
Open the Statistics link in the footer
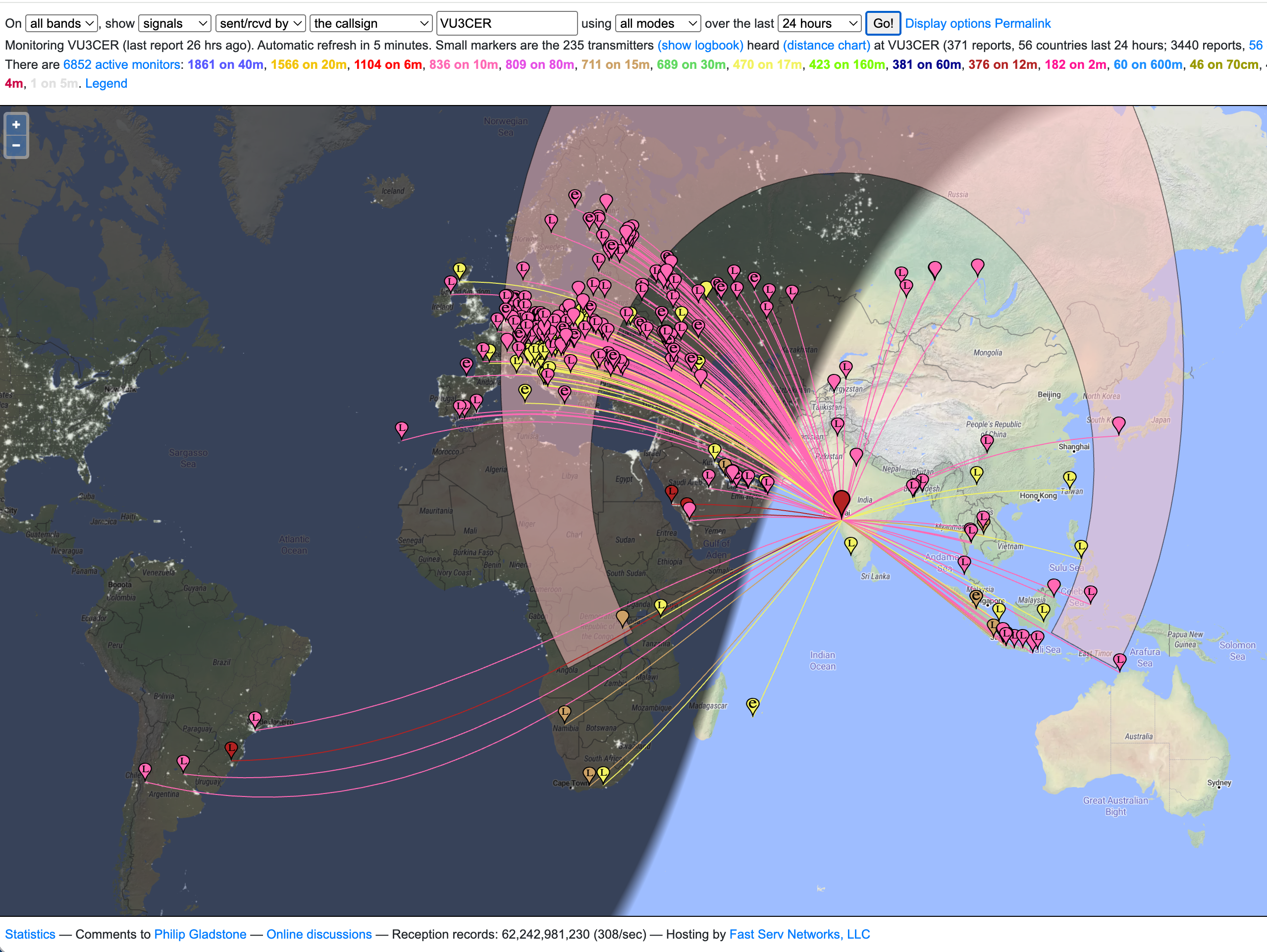click(30, 934)
